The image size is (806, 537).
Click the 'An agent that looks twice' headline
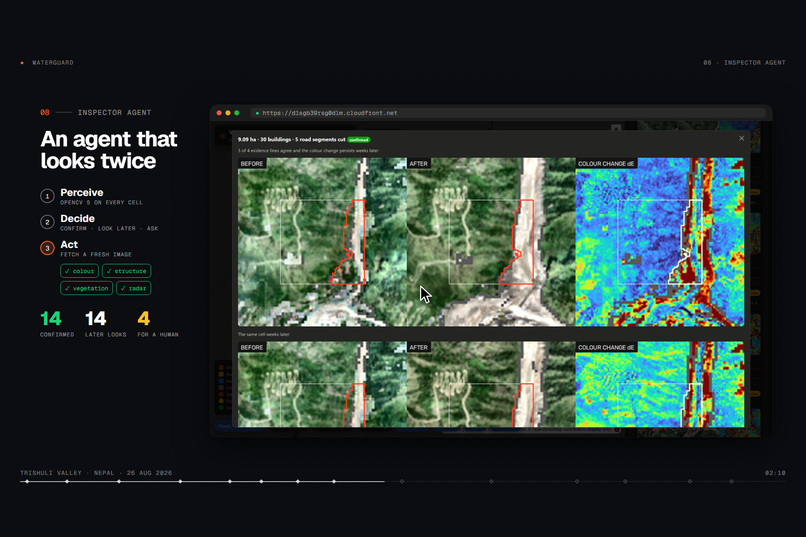point(109,150)
